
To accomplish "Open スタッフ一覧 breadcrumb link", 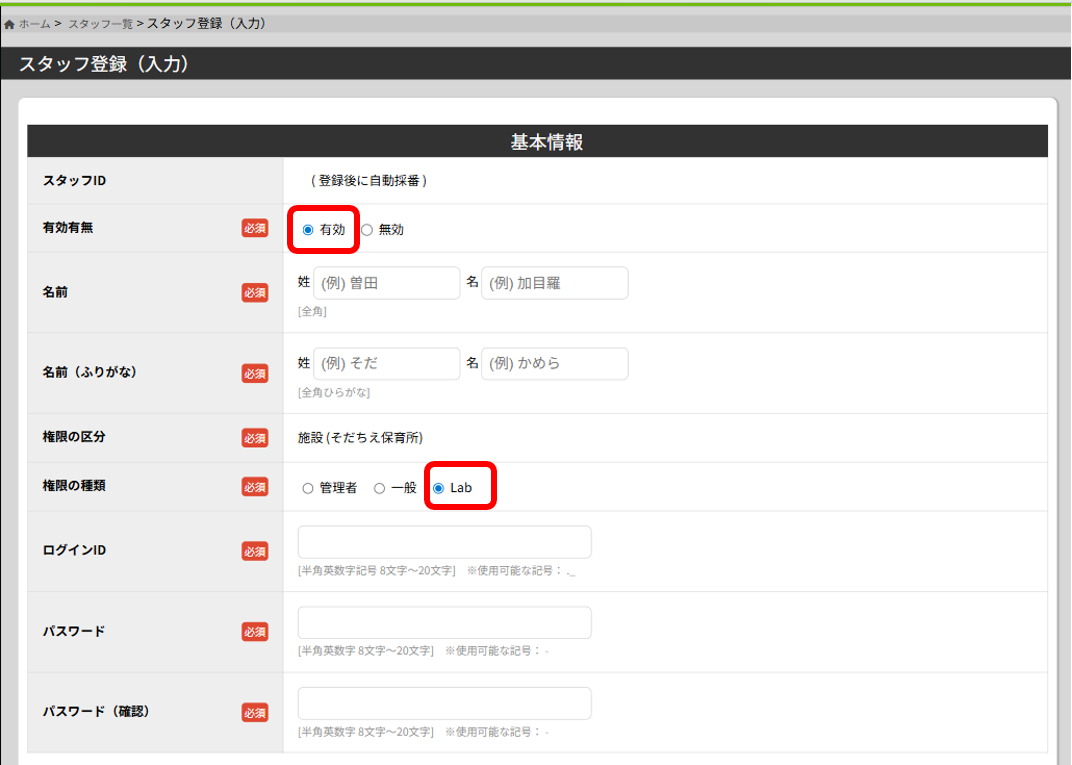I will click(x=100, y=24).
